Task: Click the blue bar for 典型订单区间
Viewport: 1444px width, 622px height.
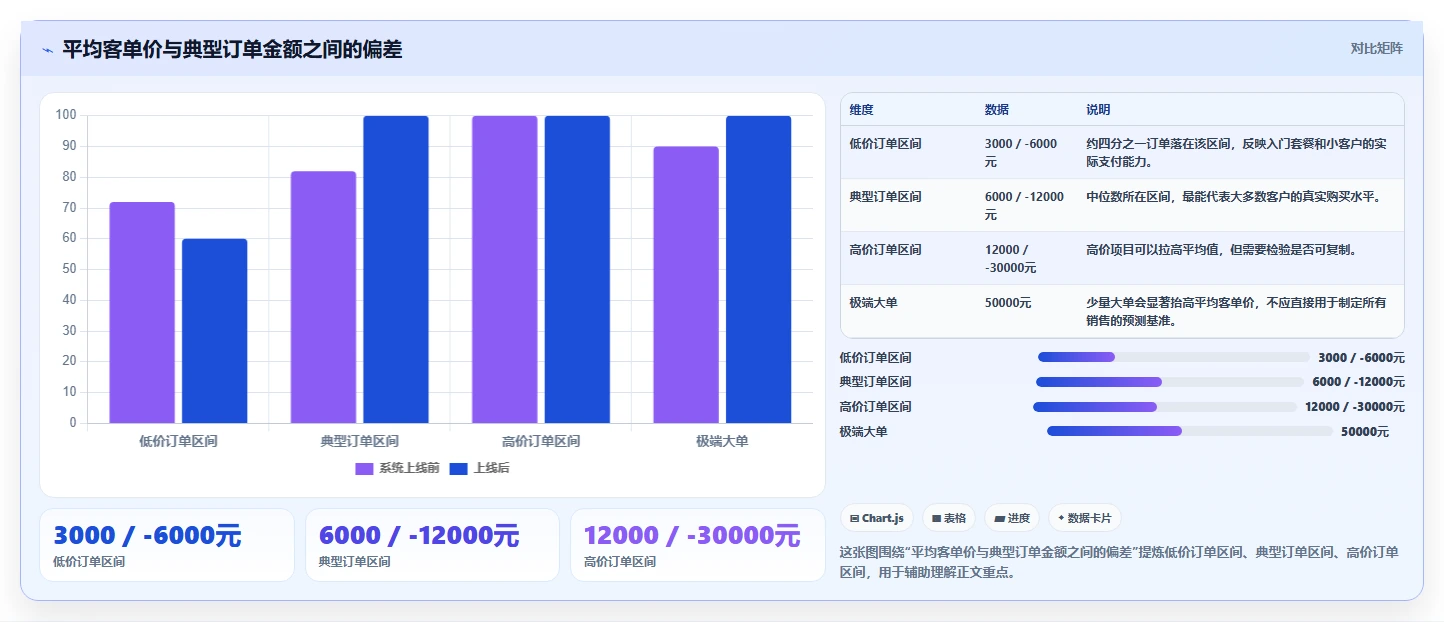Action: click(396, 269)
